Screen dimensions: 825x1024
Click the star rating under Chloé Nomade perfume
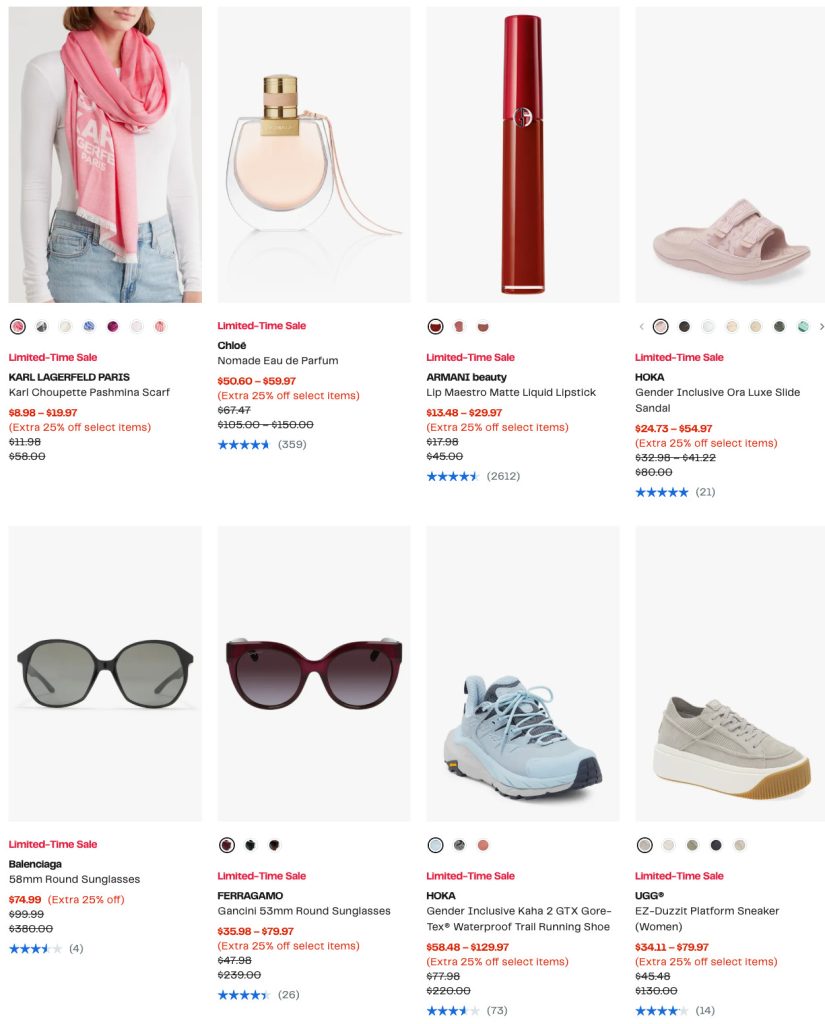244,444
